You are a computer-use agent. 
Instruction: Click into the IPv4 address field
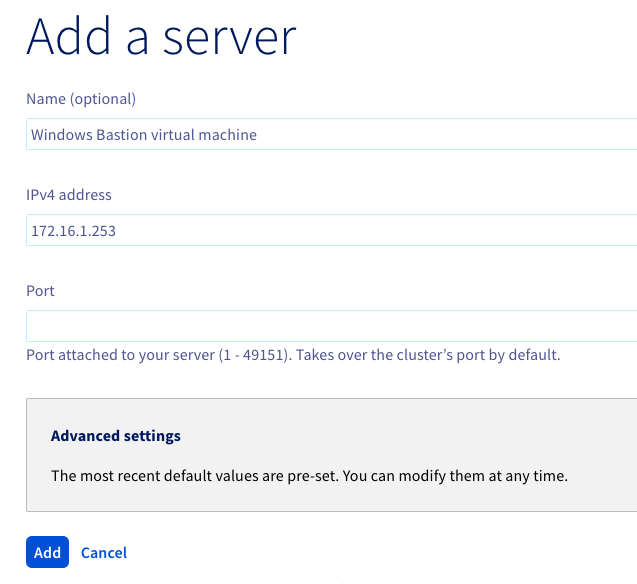click(332, 230)
